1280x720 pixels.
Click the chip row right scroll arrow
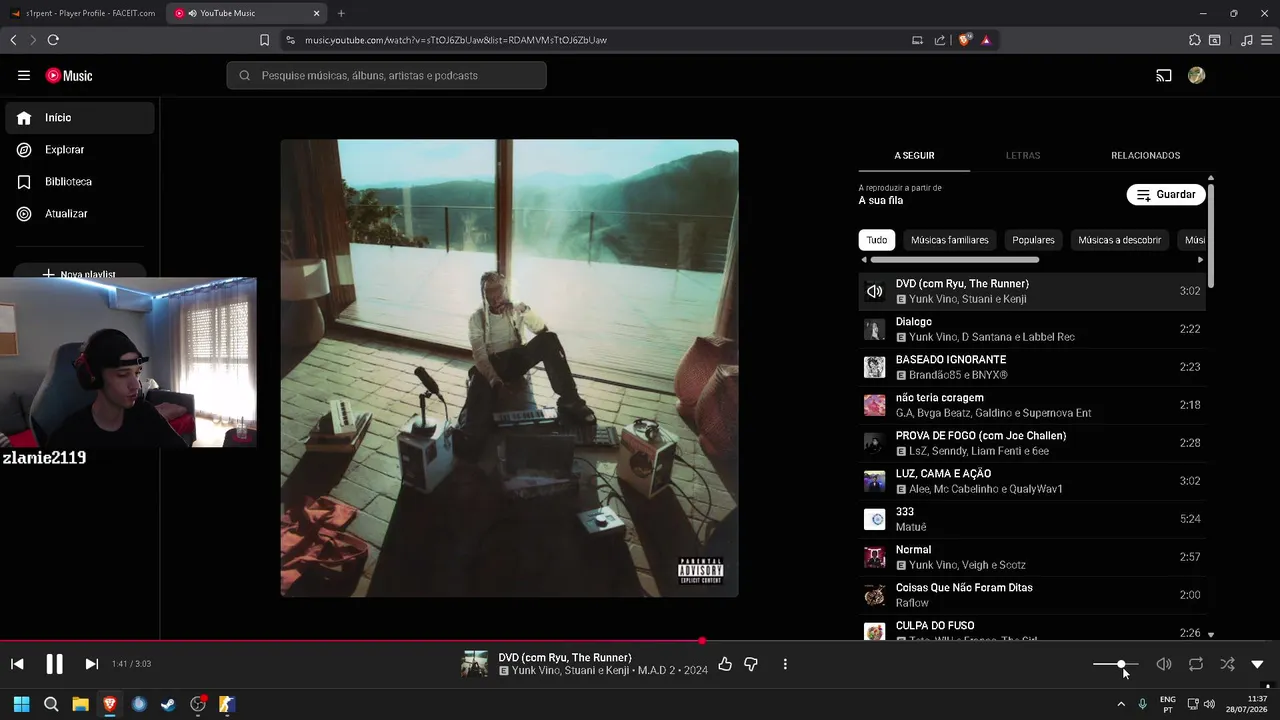tap(1200, 259)
